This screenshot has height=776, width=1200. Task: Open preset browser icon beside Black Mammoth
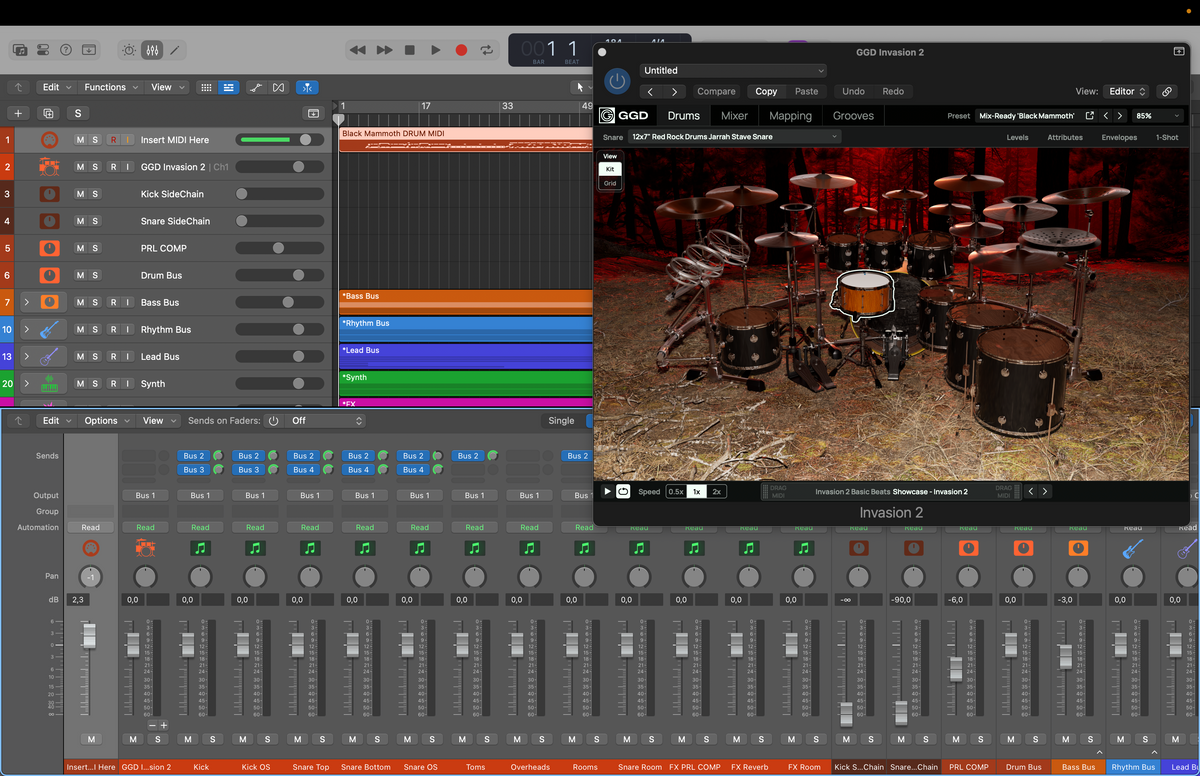(x=1090, y=116)
